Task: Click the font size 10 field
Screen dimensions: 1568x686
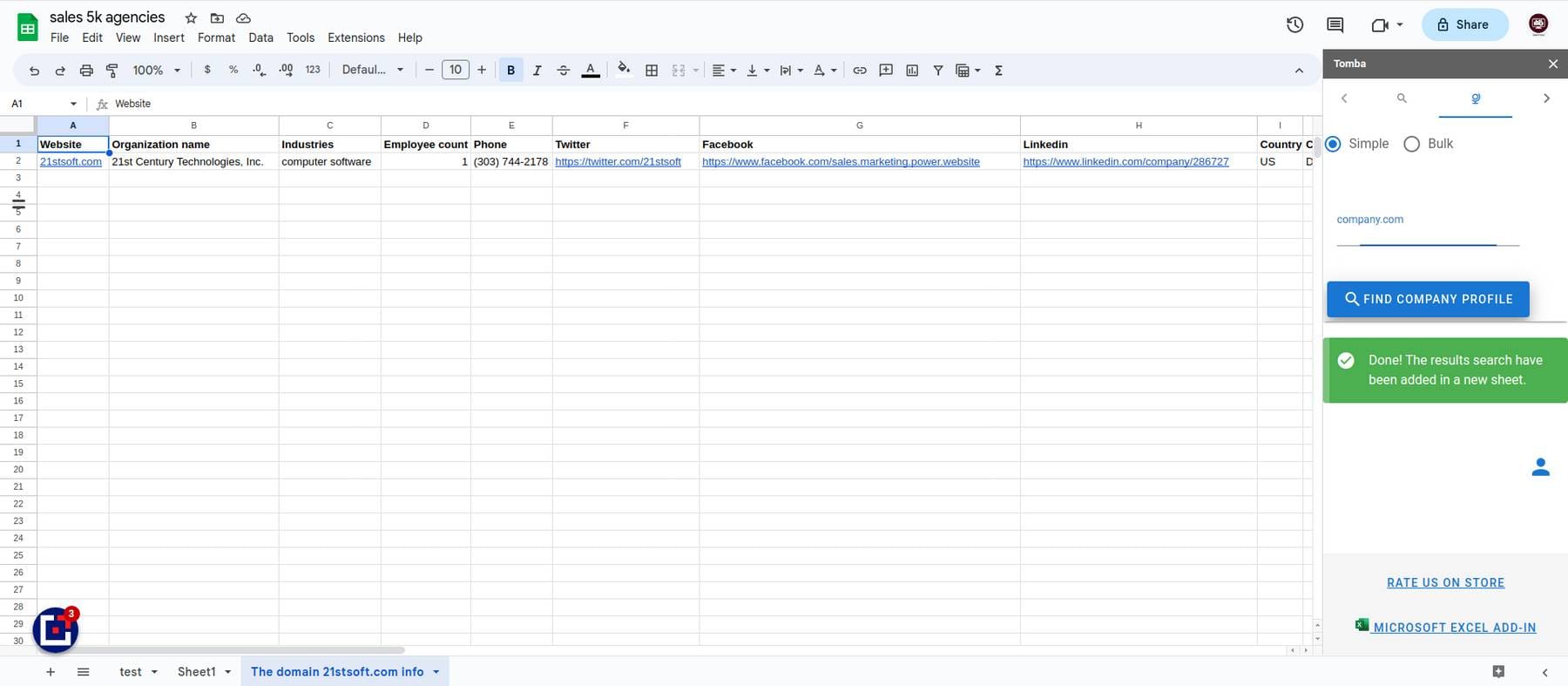Action: [456, 70]
